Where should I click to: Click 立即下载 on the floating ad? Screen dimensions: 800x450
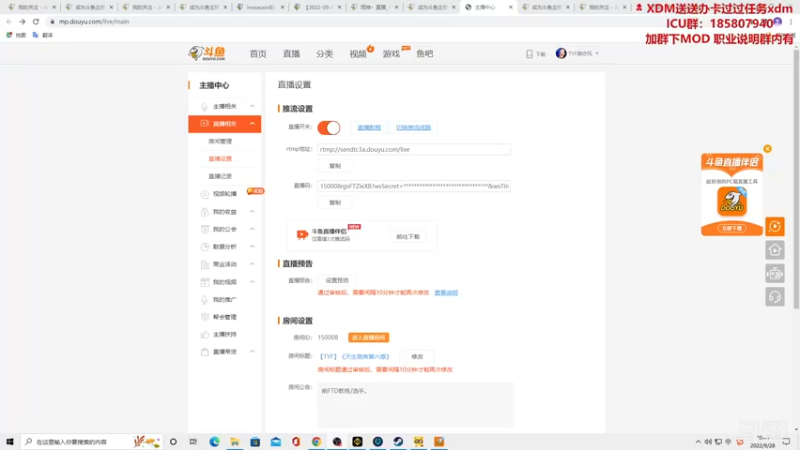coord(732,228)
